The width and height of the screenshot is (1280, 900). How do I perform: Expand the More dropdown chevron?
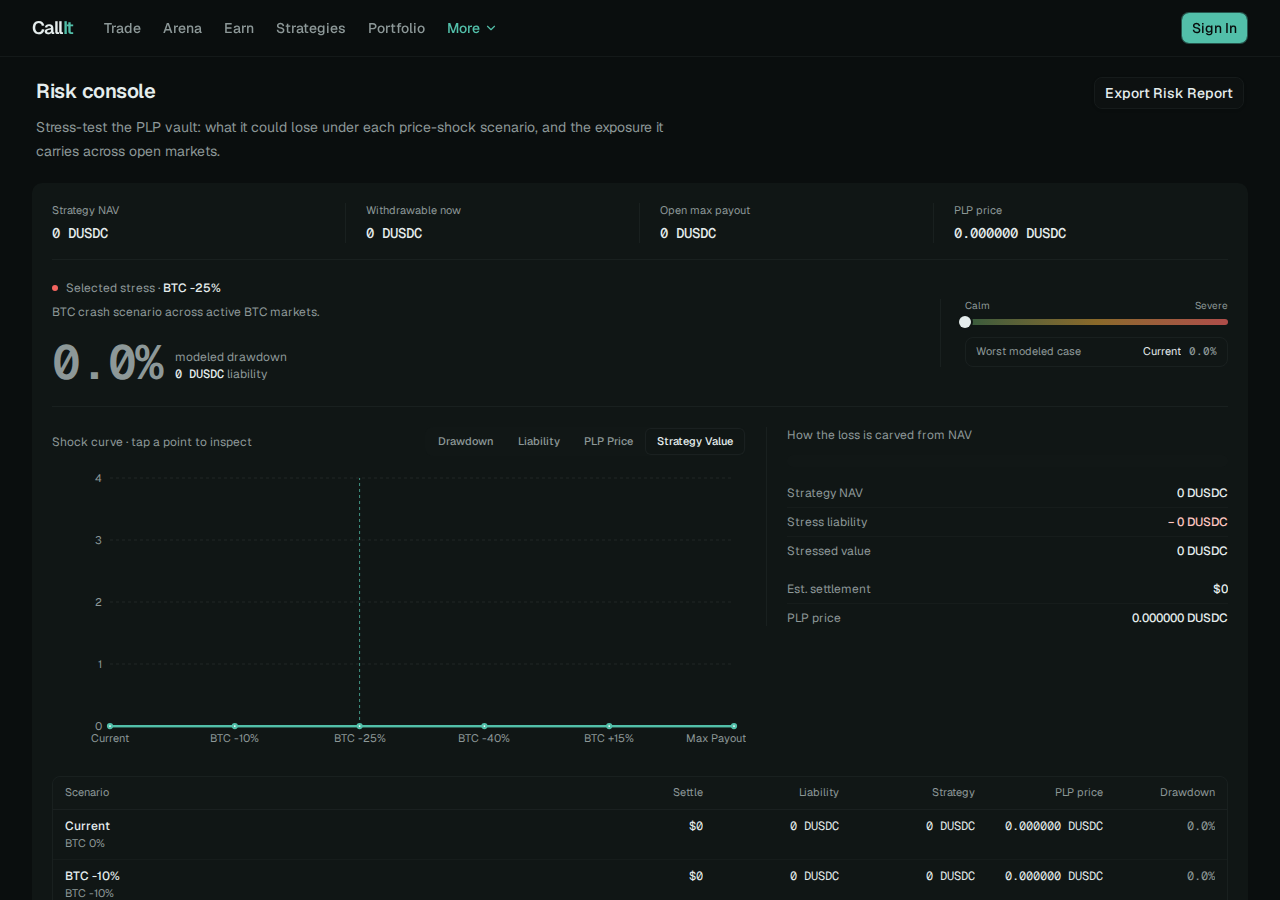[x=491, y=28]
